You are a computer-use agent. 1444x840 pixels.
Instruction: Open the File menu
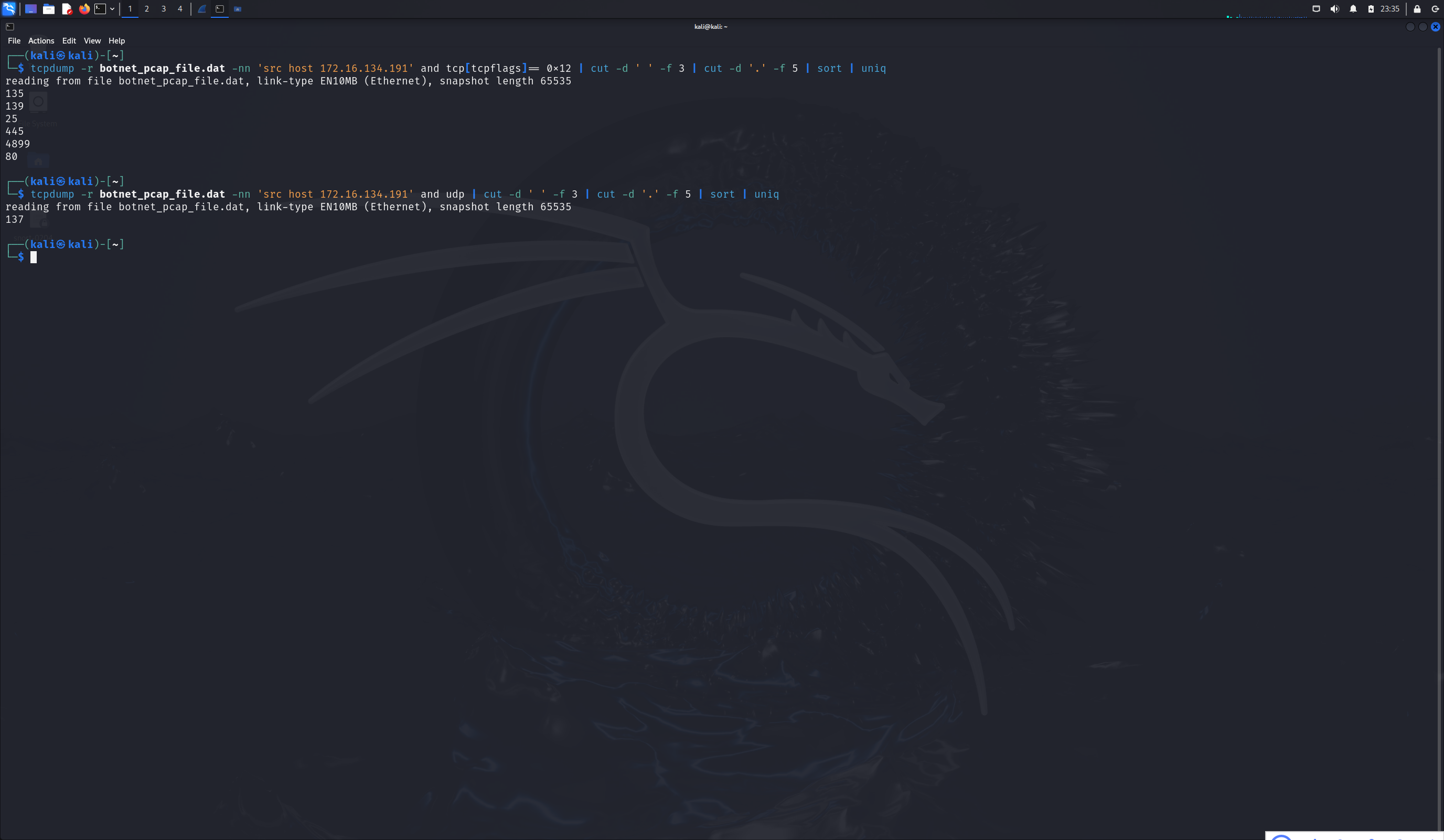click(x=14, y=41)
